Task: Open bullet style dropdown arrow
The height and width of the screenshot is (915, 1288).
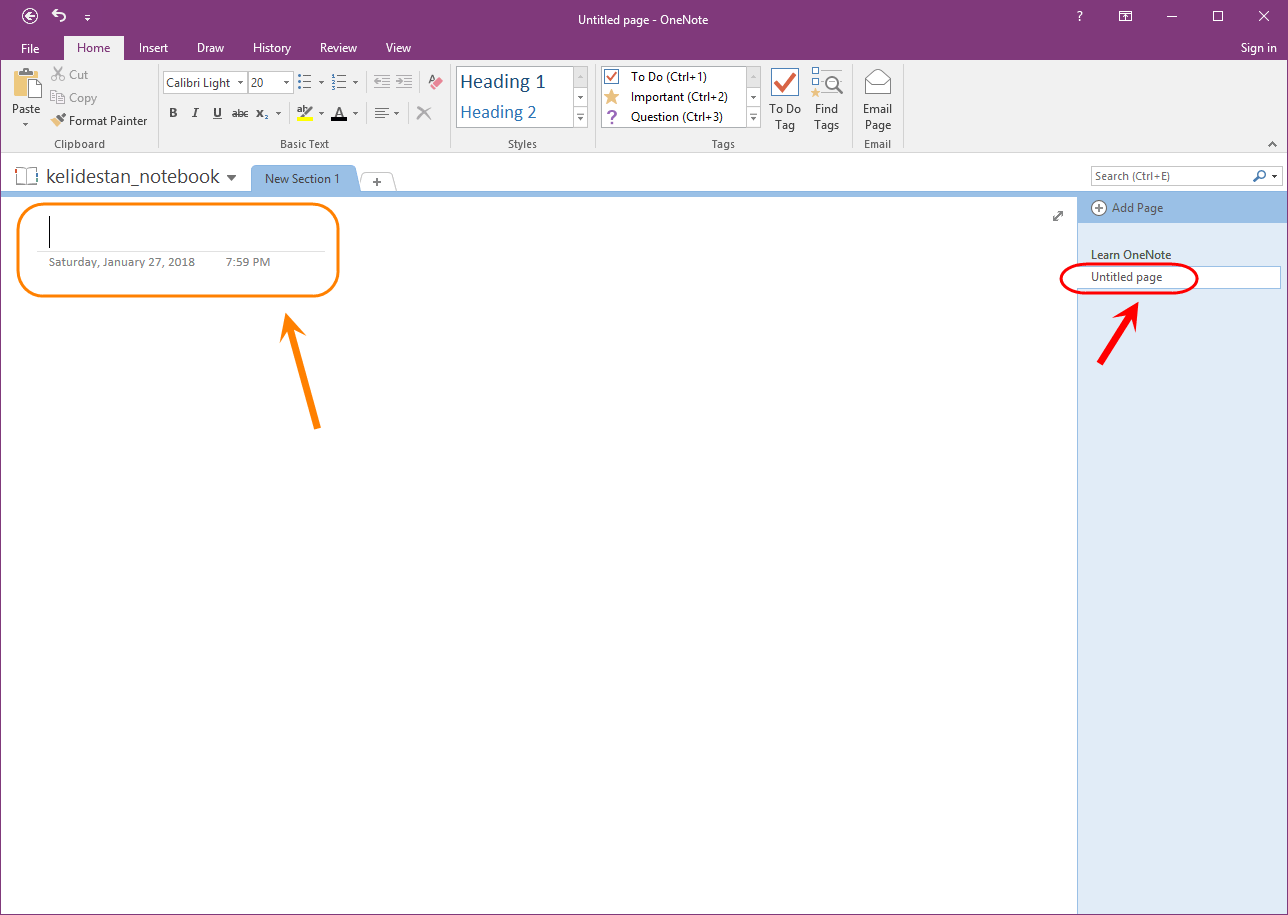Action: [321, 83]
